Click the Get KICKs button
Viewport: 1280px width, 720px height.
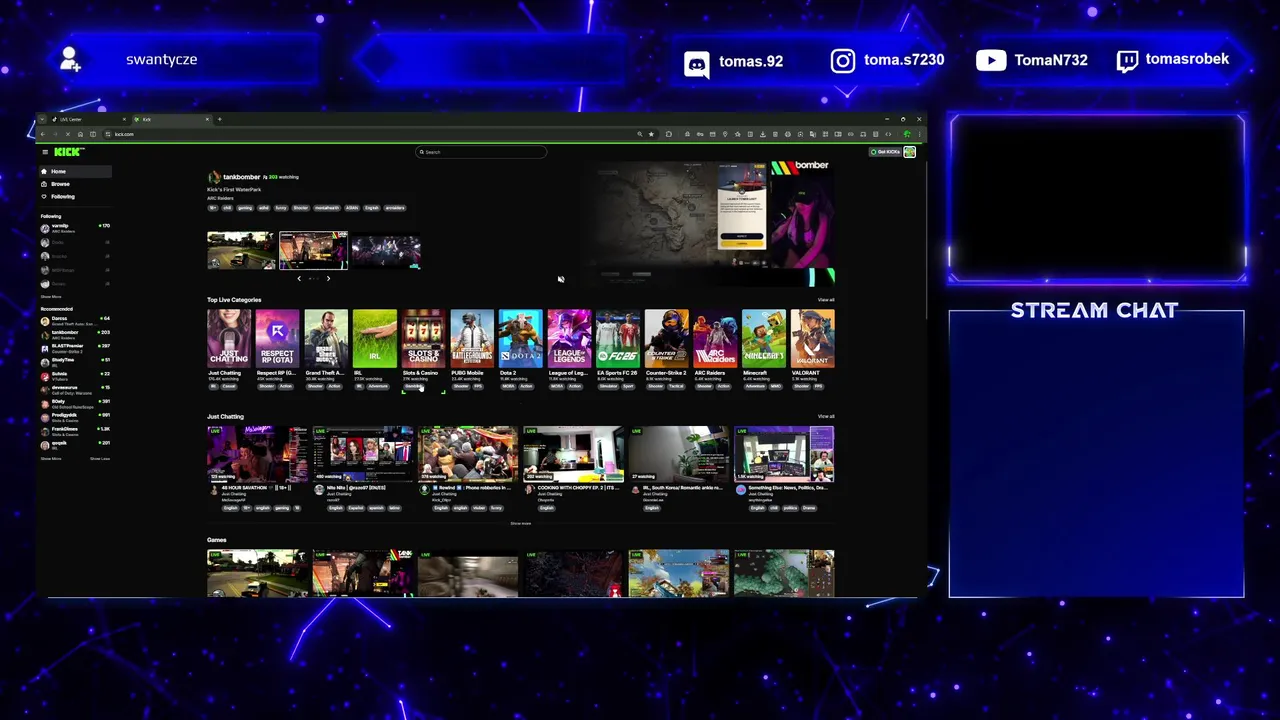[885, 152]
